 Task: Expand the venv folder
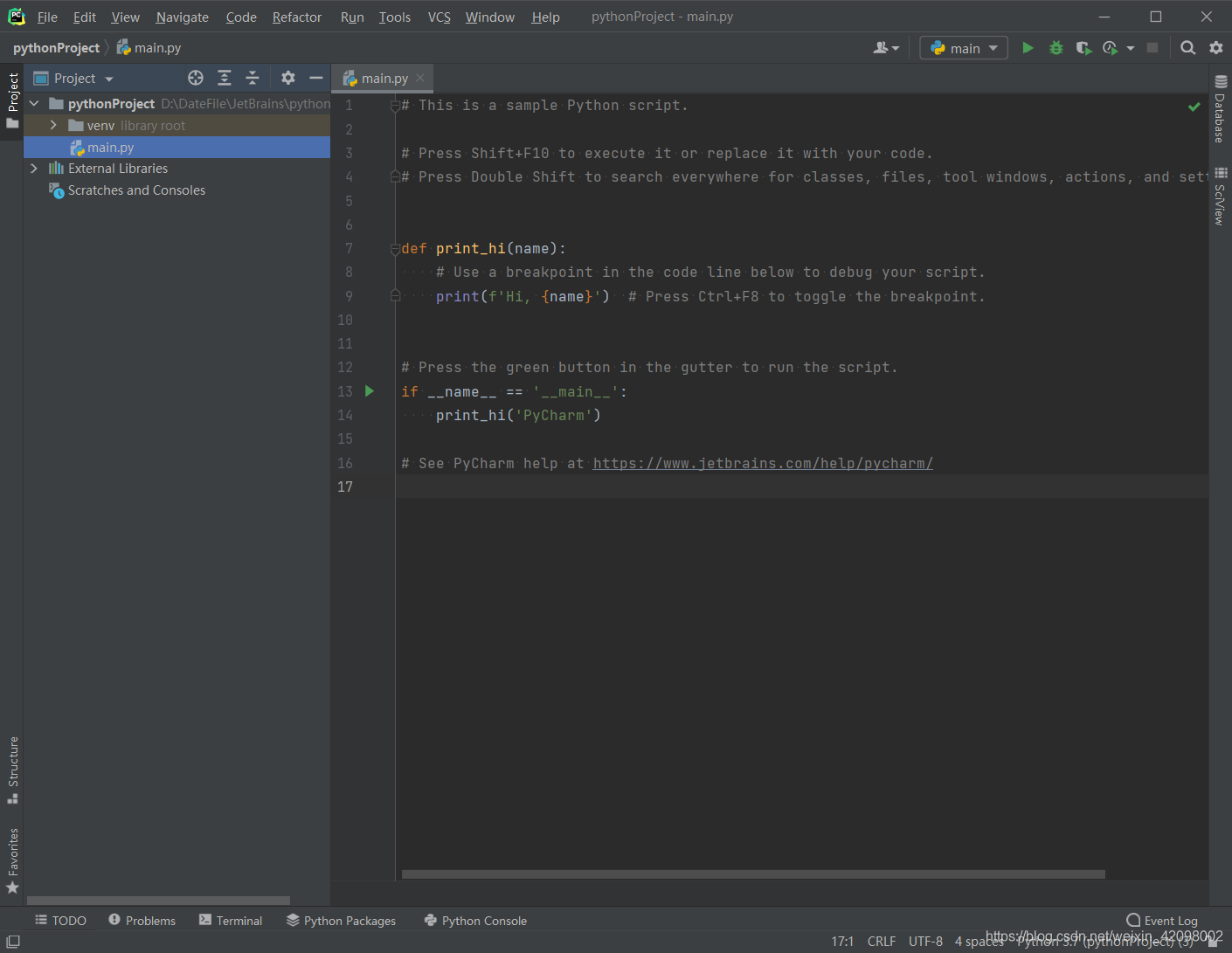53,126
